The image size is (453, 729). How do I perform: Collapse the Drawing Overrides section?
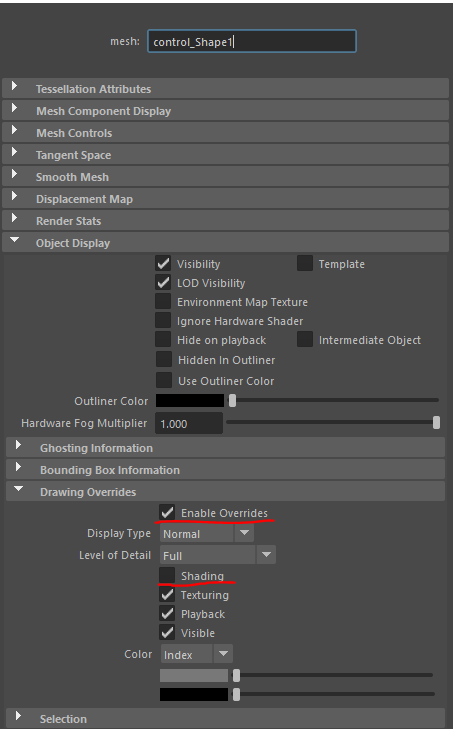click(225, 491)
